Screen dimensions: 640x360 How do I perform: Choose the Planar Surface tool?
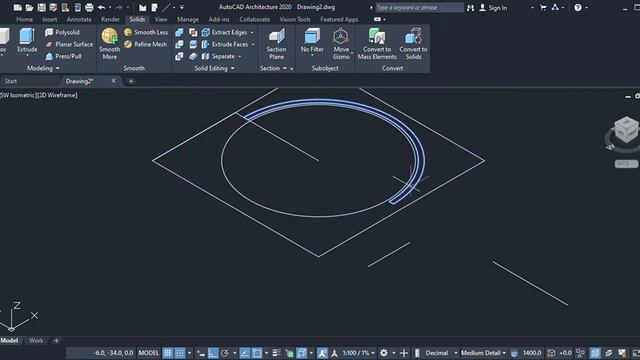tap(69, 44)
